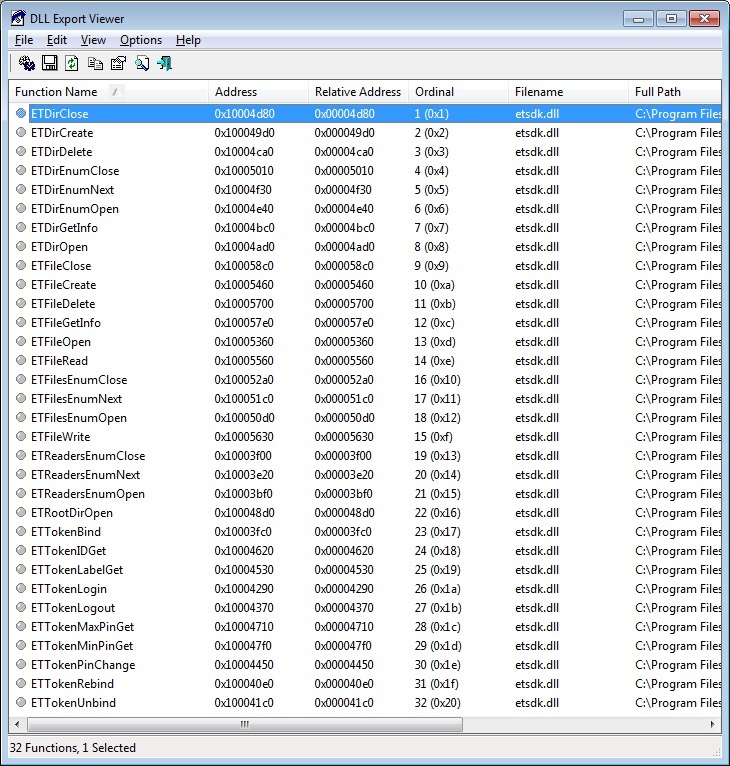Click the address cell 0x10005630
Viewport: 730px width, 766px height.
pyautogui.click(x=244, y=436)
